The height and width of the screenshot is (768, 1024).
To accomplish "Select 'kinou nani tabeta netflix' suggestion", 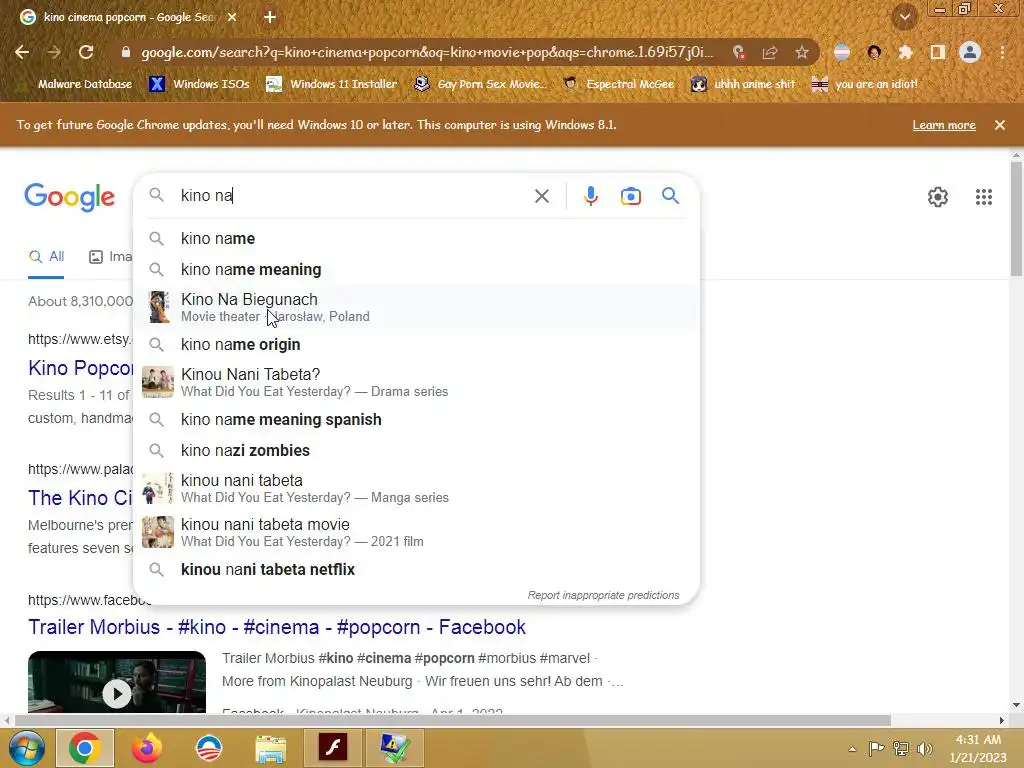I will click(x=416, y=569).
